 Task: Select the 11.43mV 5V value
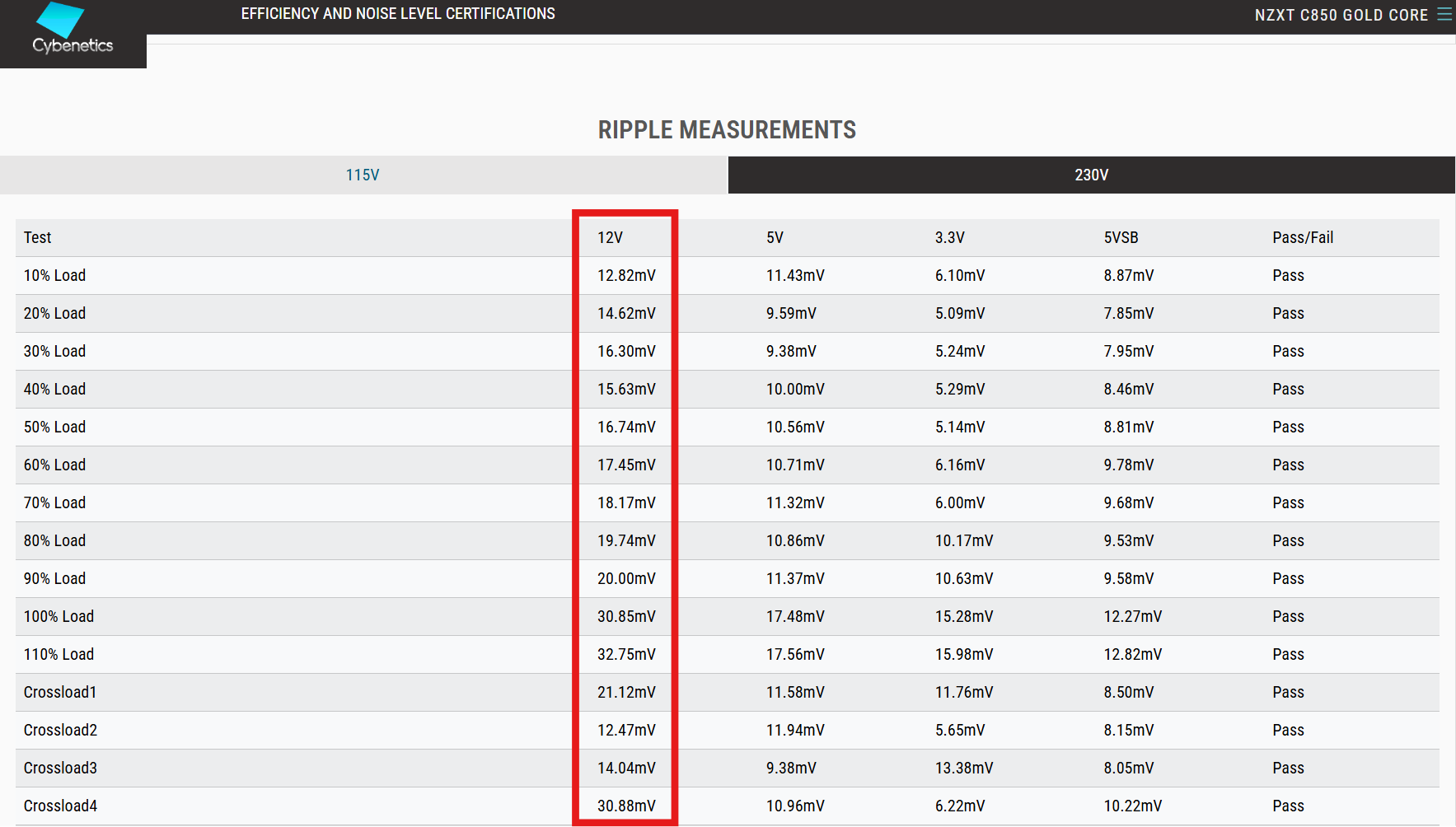point(795,275)
